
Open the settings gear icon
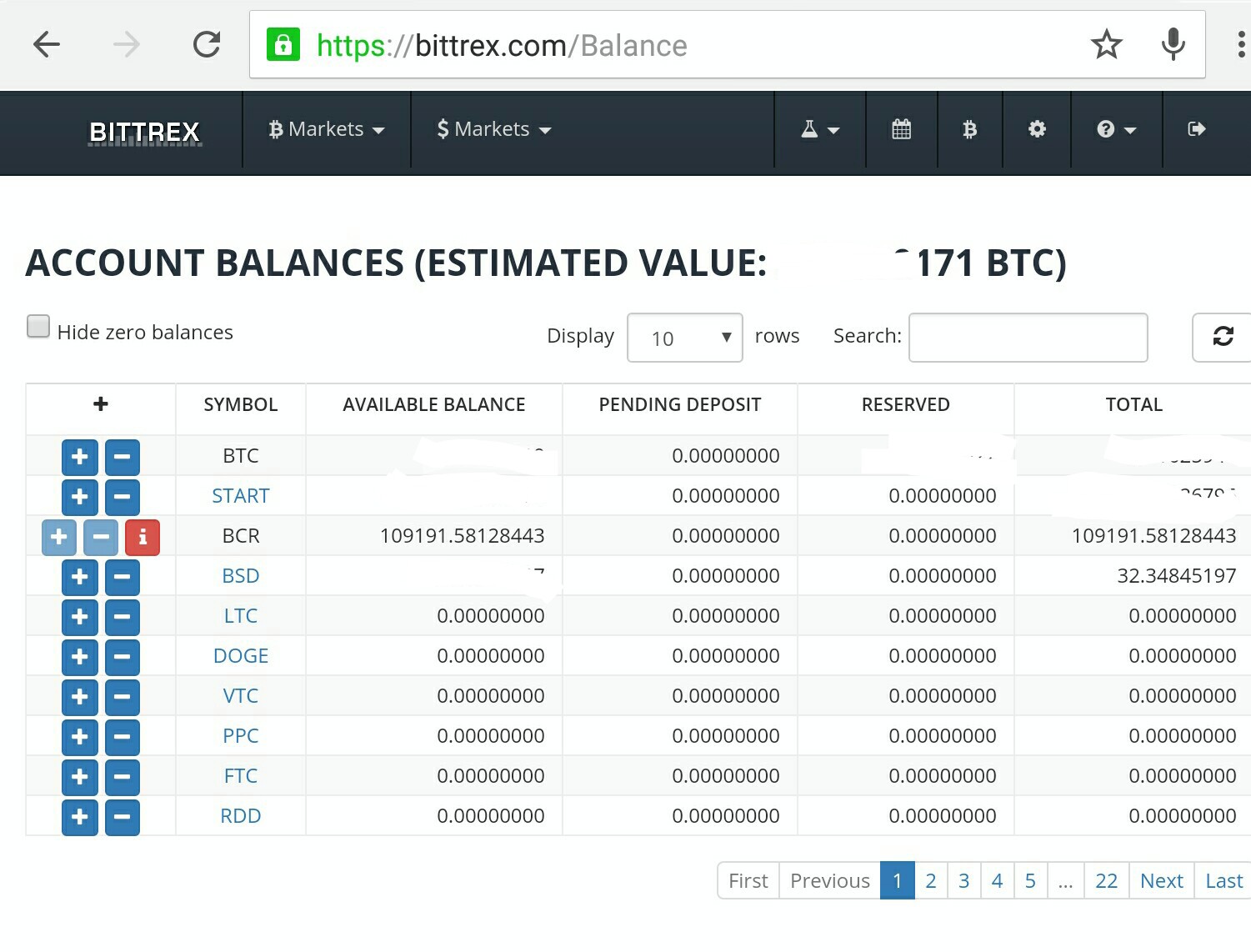click(x=1037, y=129)
